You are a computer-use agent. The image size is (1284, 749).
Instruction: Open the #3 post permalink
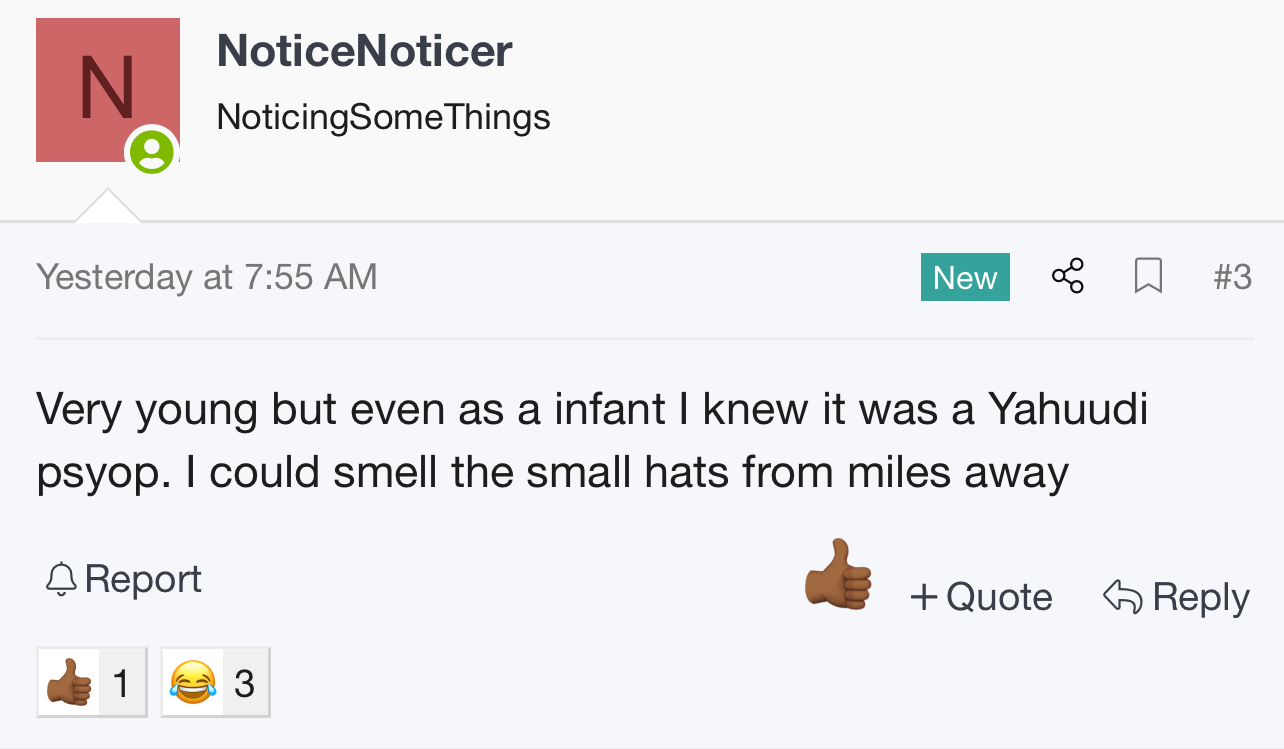point(1232,276)
